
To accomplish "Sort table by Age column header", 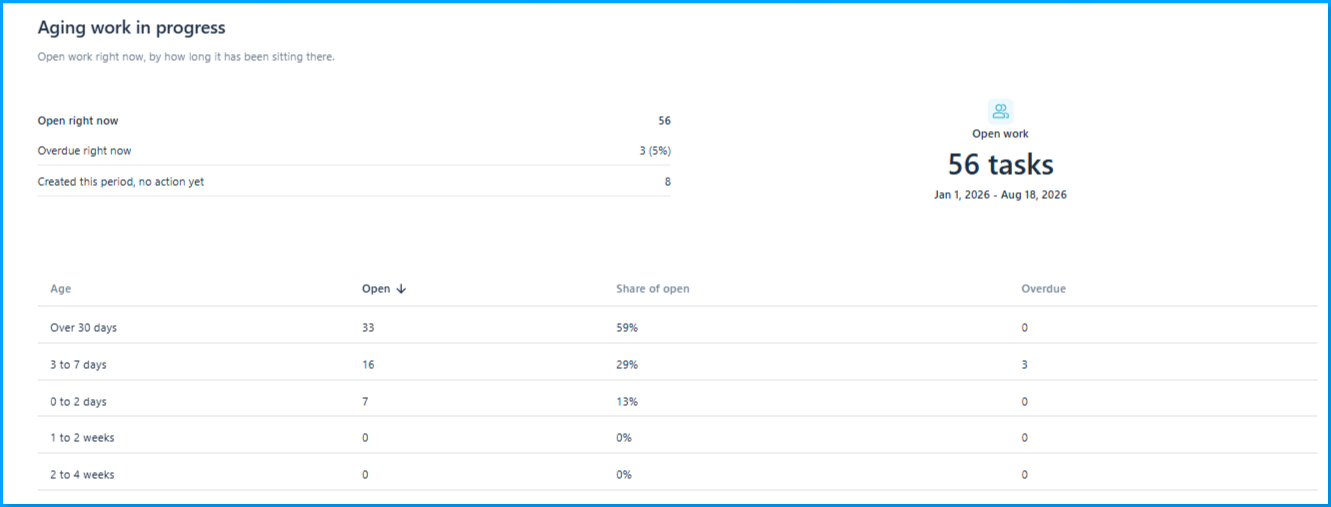I will tap(61, 289).
